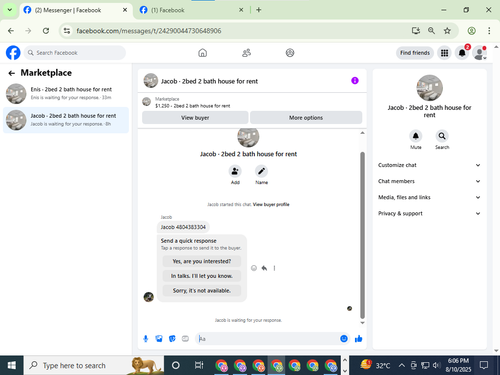Click the browser address bar URL
This screenshot has width=500, height=375.
[x=149, y=31]
